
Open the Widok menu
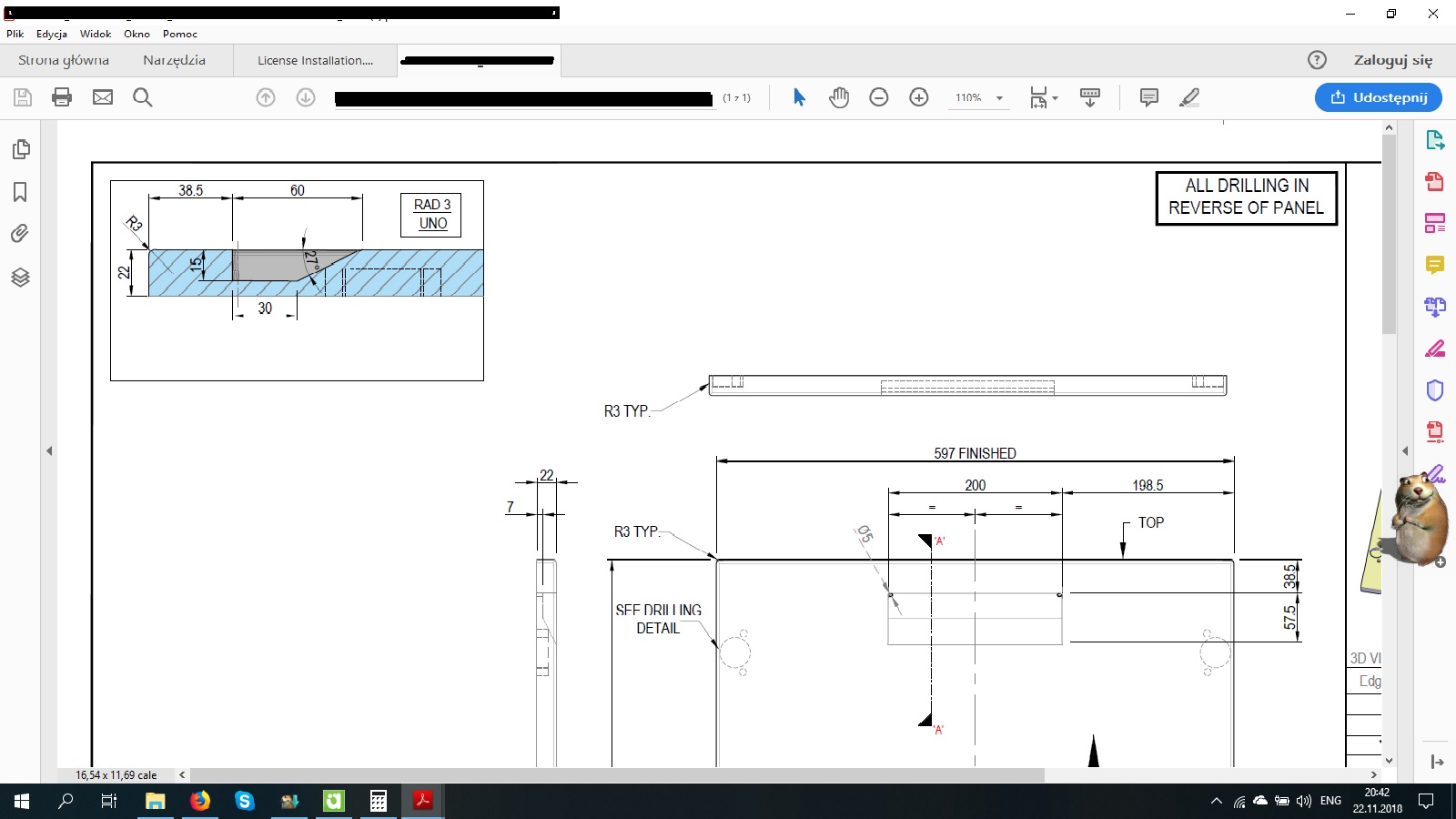point(96,34)
